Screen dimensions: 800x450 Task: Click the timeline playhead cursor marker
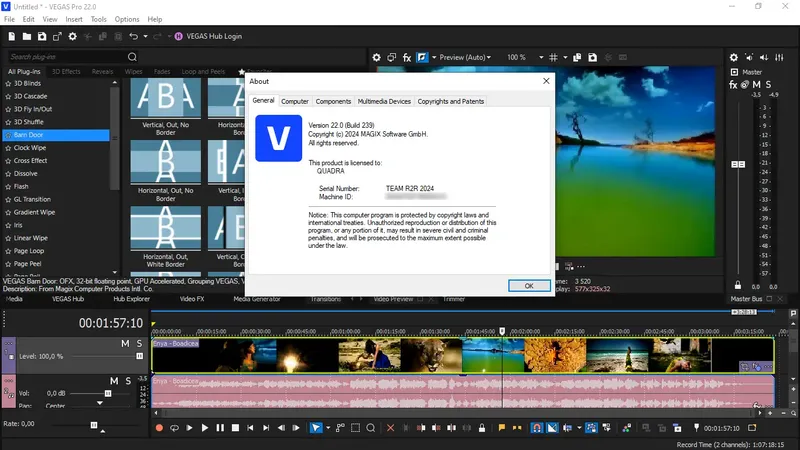click(502, 331)
